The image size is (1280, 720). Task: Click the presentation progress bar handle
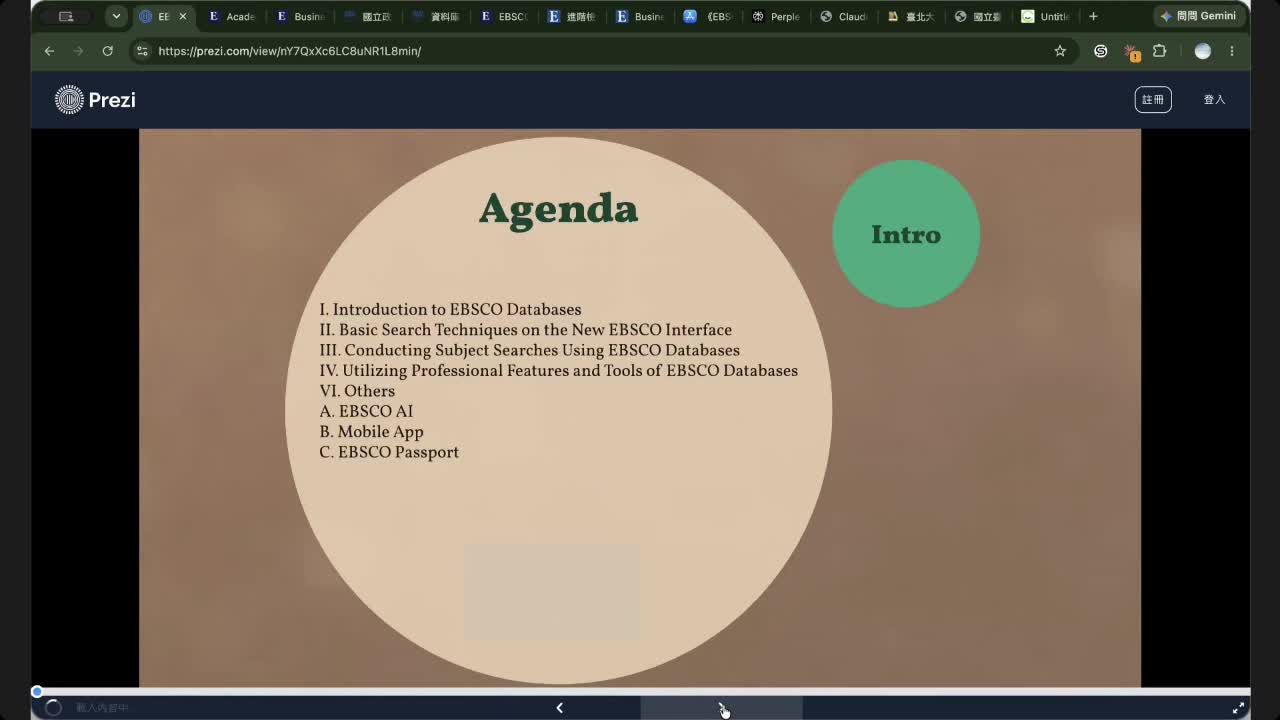coord(37,691)
